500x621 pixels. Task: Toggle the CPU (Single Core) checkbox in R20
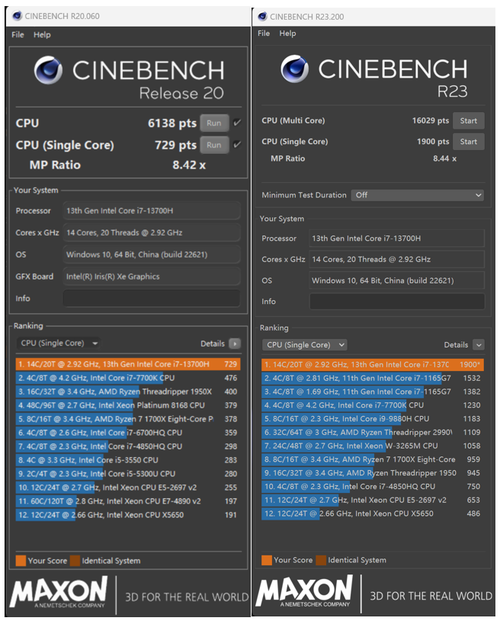click(237, 145)
